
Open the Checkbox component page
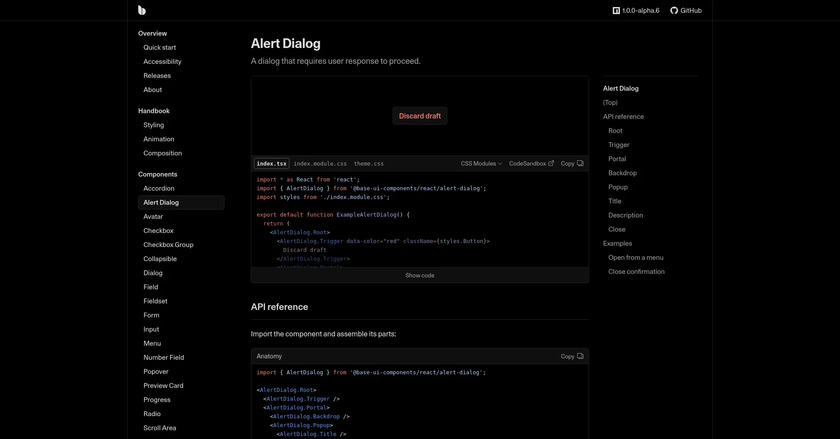159,230
